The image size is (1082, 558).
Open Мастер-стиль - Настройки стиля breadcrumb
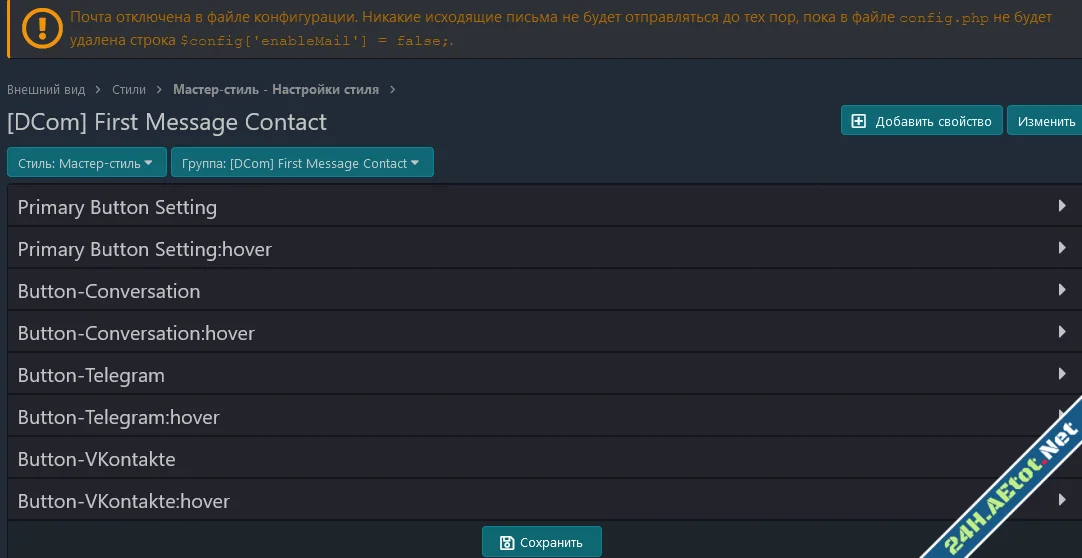pos(275,89)
